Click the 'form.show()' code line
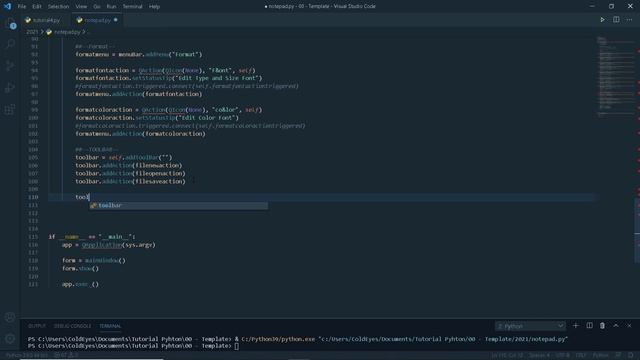 (x=80, y=269)
